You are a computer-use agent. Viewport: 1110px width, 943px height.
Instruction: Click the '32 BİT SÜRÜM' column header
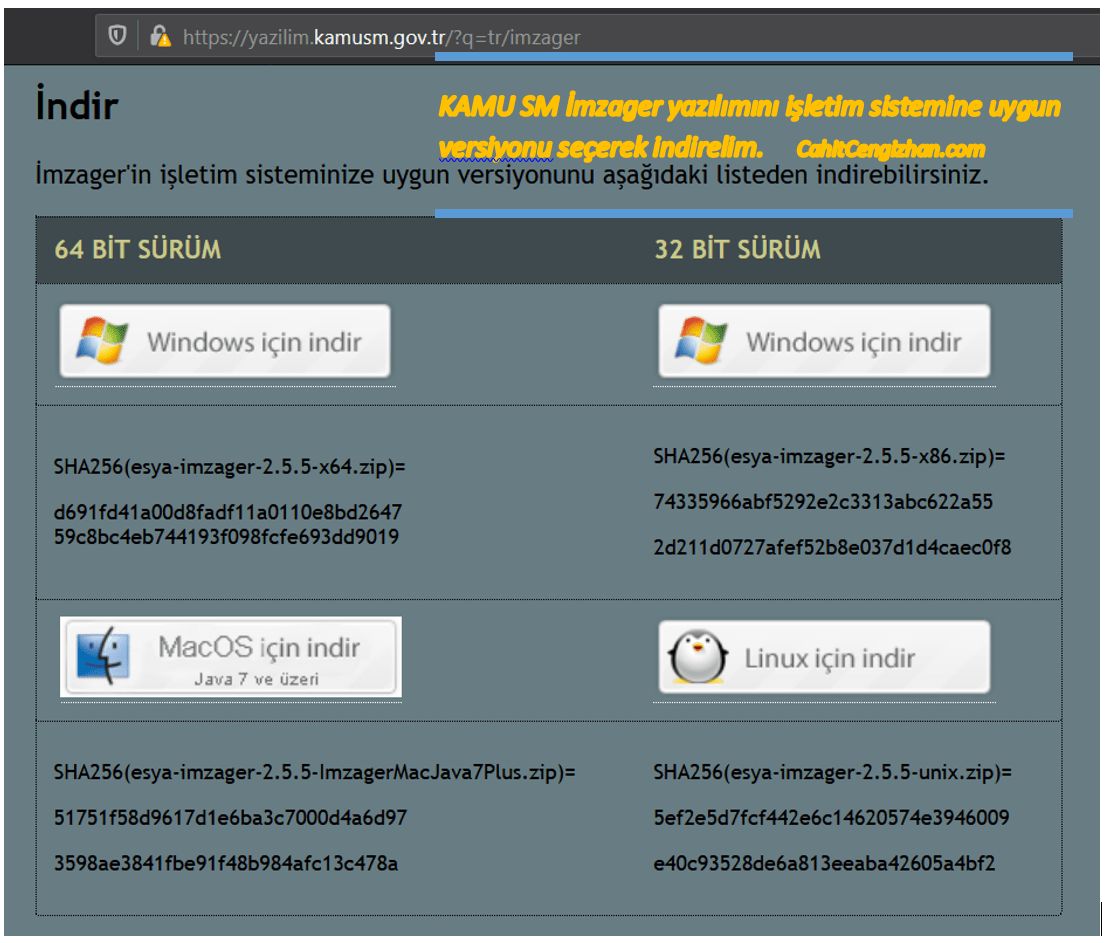click(737, 250)
